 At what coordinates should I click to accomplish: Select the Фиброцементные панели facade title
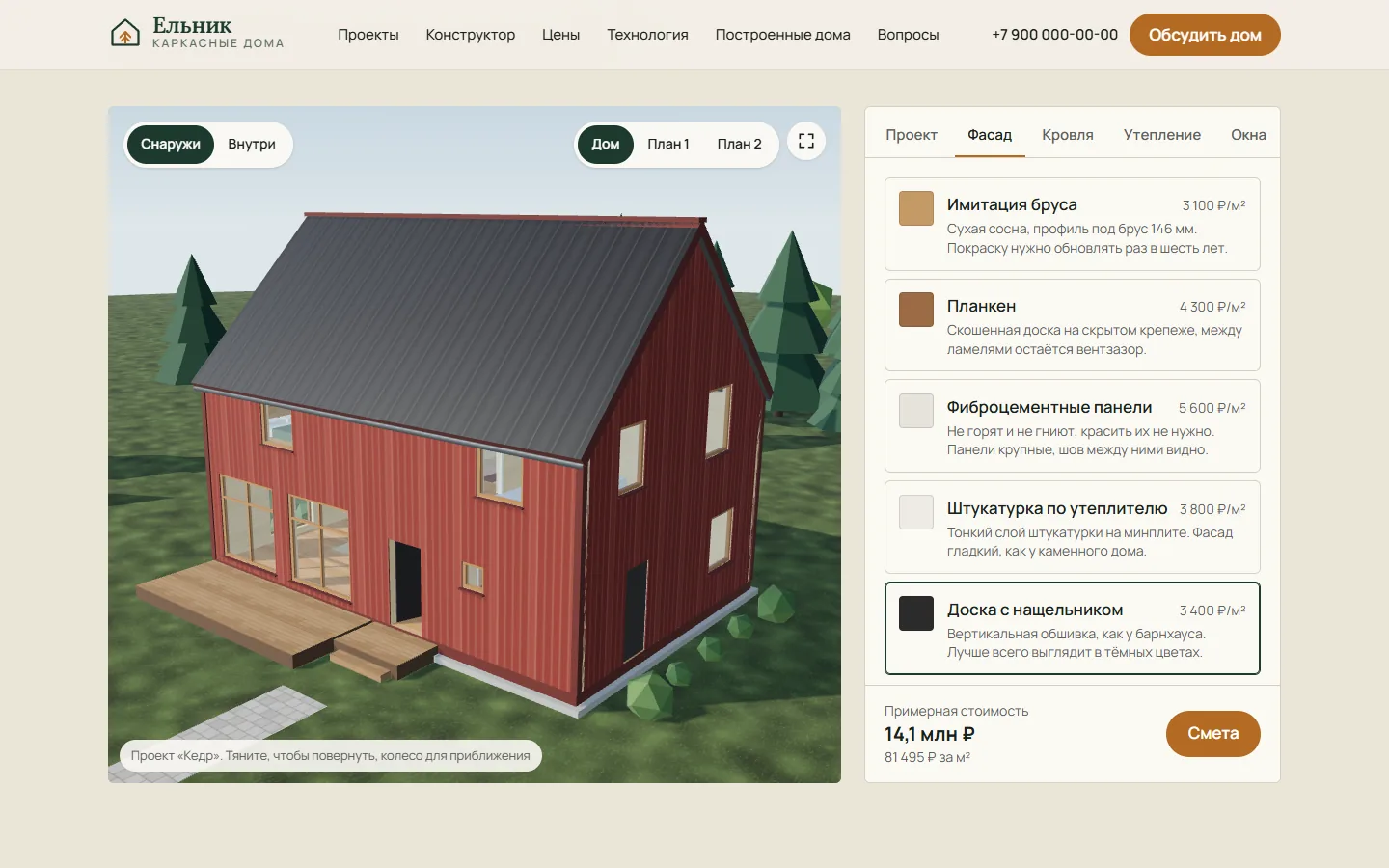click(1049, 407)
